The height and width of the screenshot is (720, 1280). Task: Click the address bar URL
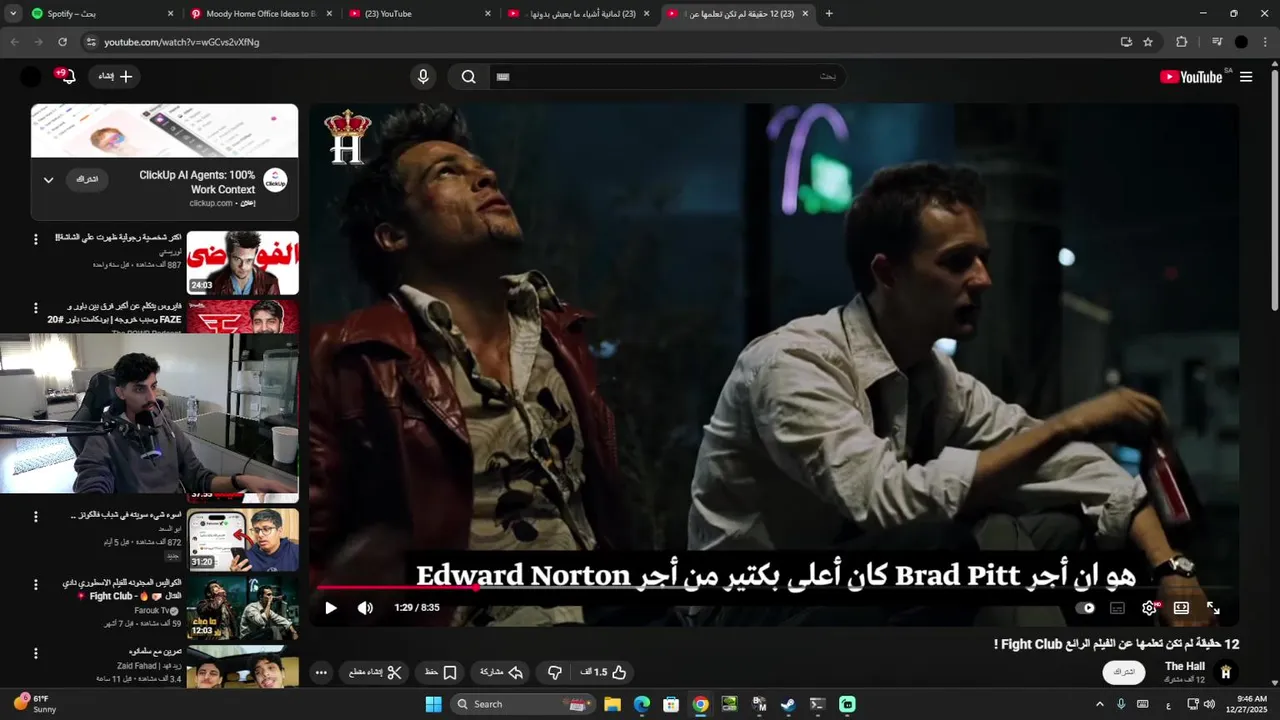181,42
